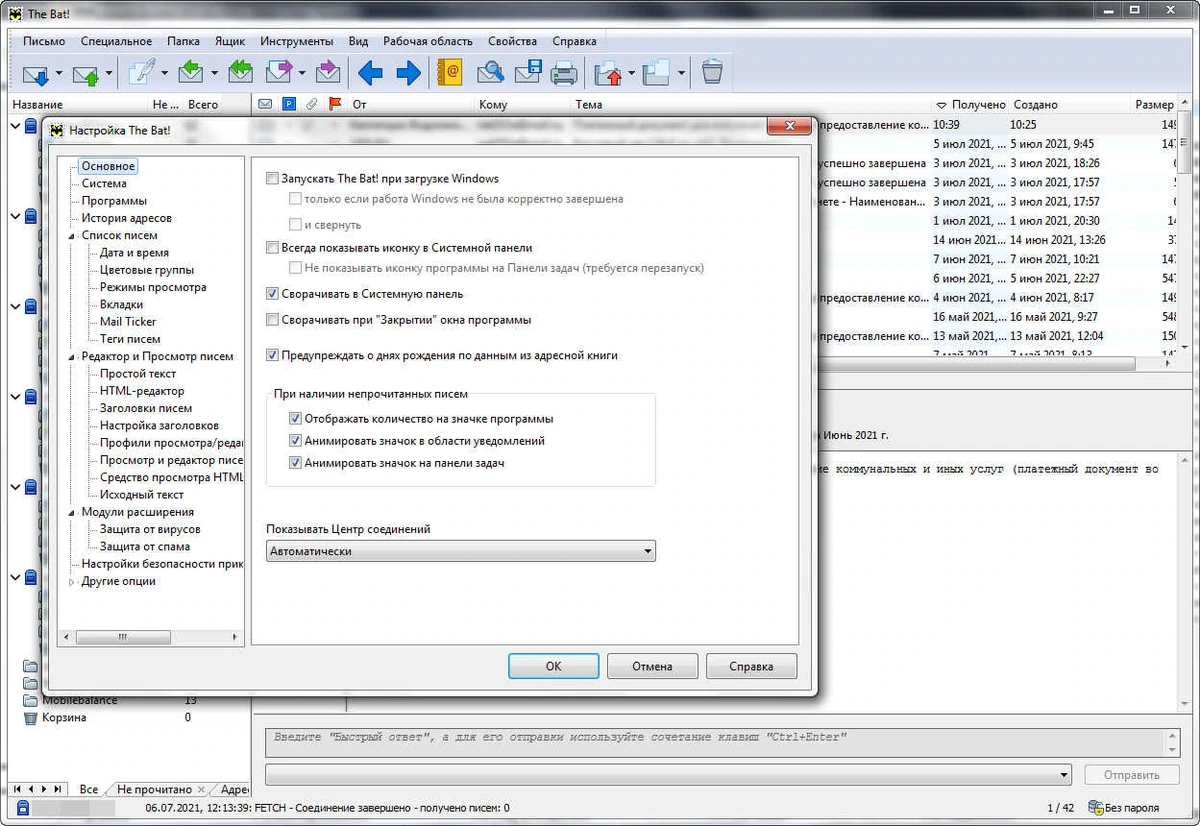Click the Быстрый ответ quick reply field
Screen dimensions: 1200x826
coord(716,741)
